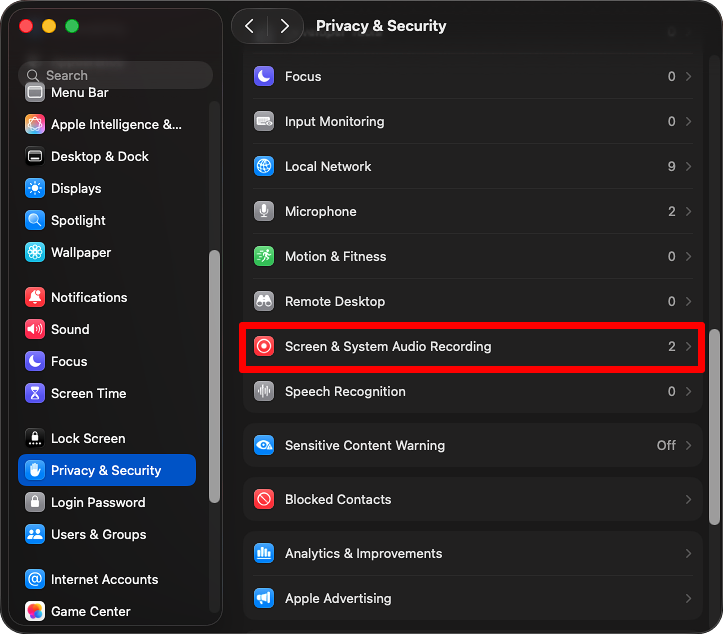
Task: Expand the Motion & Fitness row chevron
Action: (x=688, y=256)
